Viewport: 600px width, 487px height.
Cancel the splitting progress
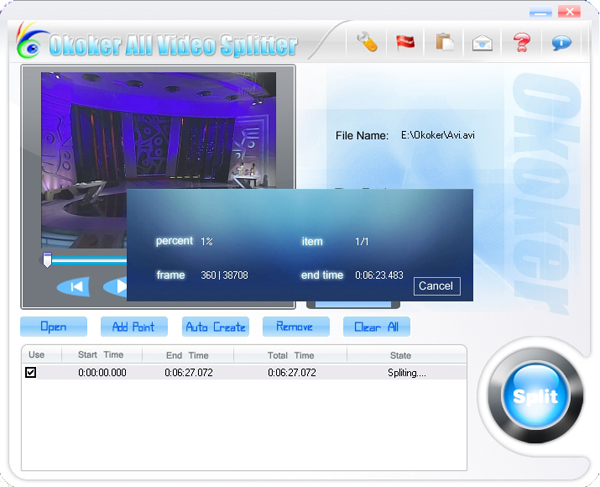pos(437,286)
